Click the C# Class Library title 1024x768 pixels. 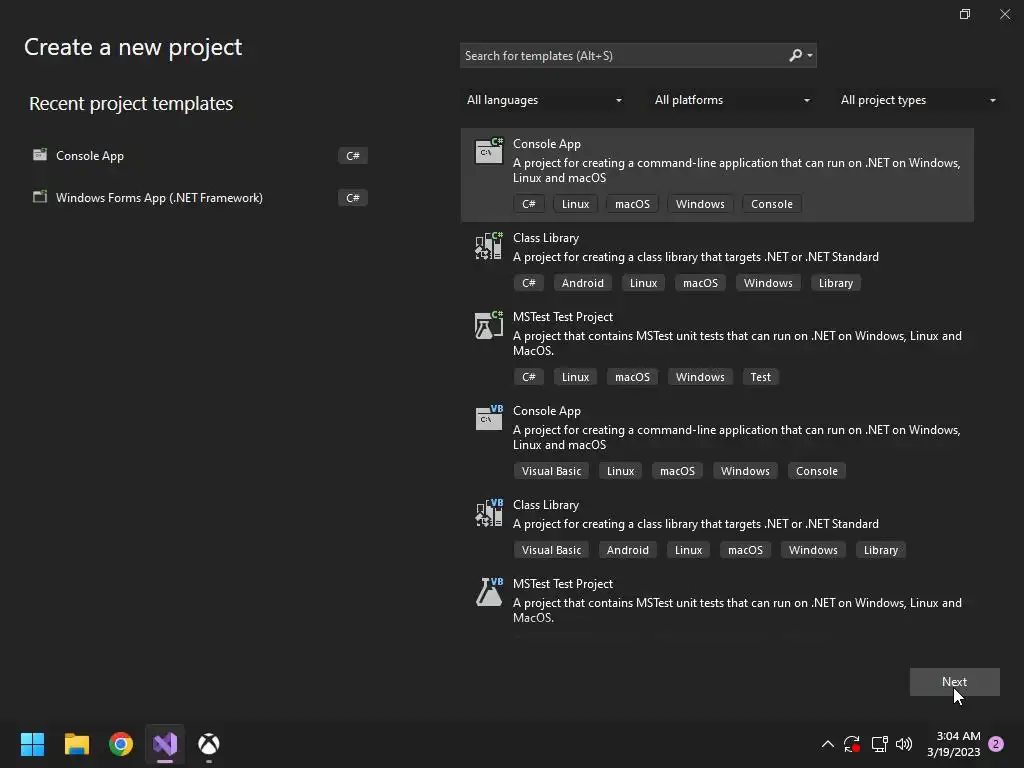point(546,238)
